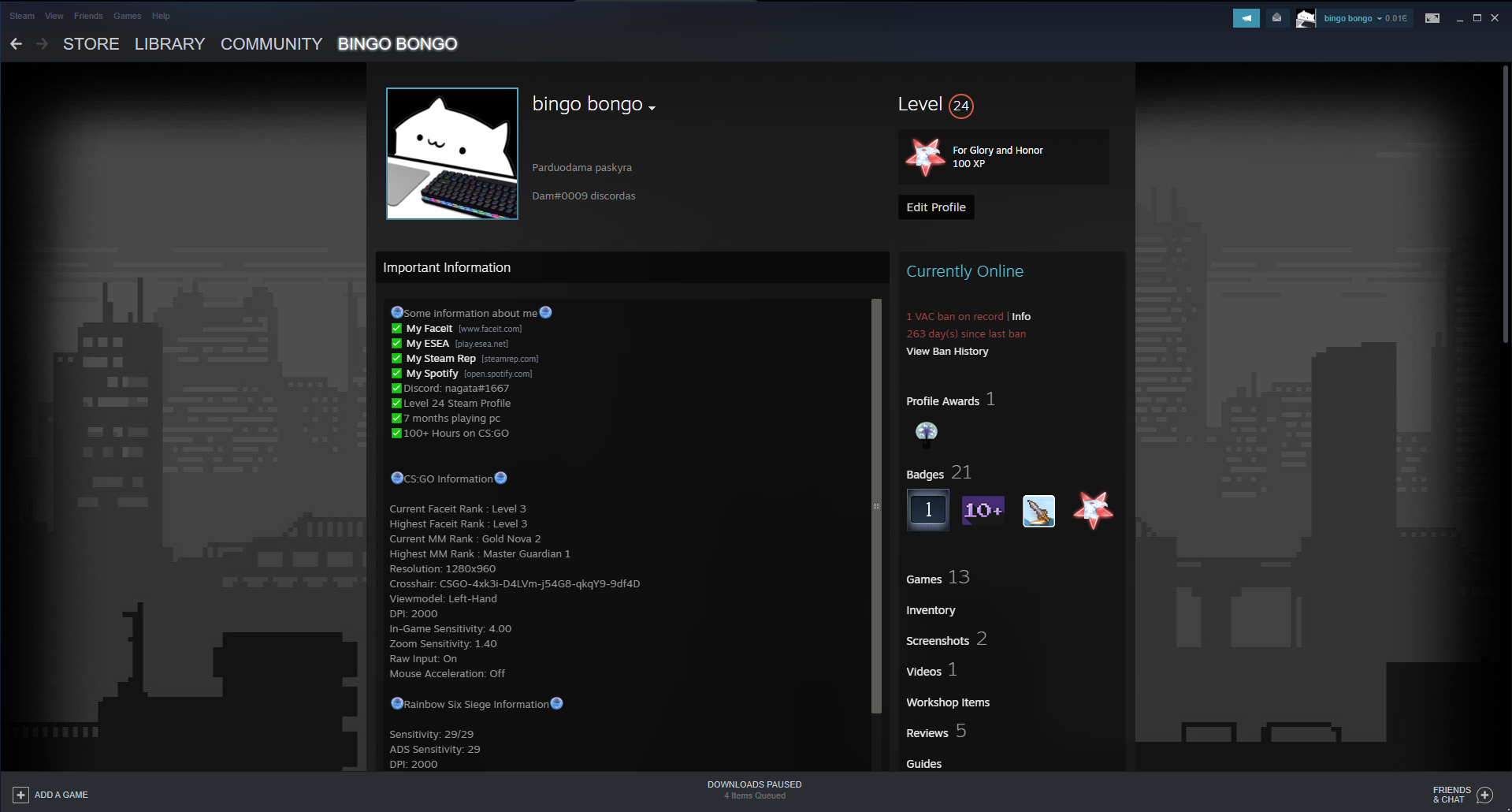Open the Downloads Paused status
This screenshot has height=812, width=1512.
click(x=754, y=790)
